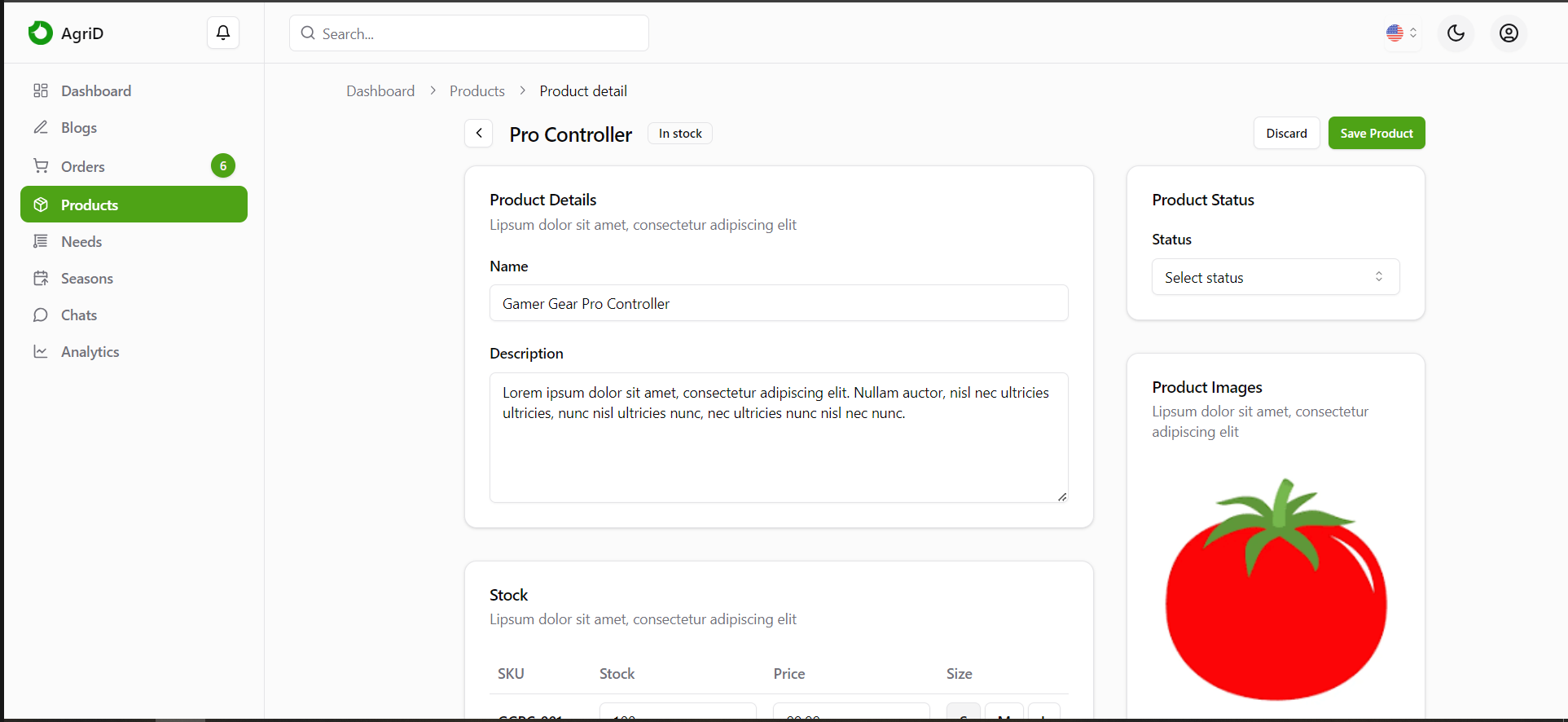Open the user profile icon

pos(1509,33)
